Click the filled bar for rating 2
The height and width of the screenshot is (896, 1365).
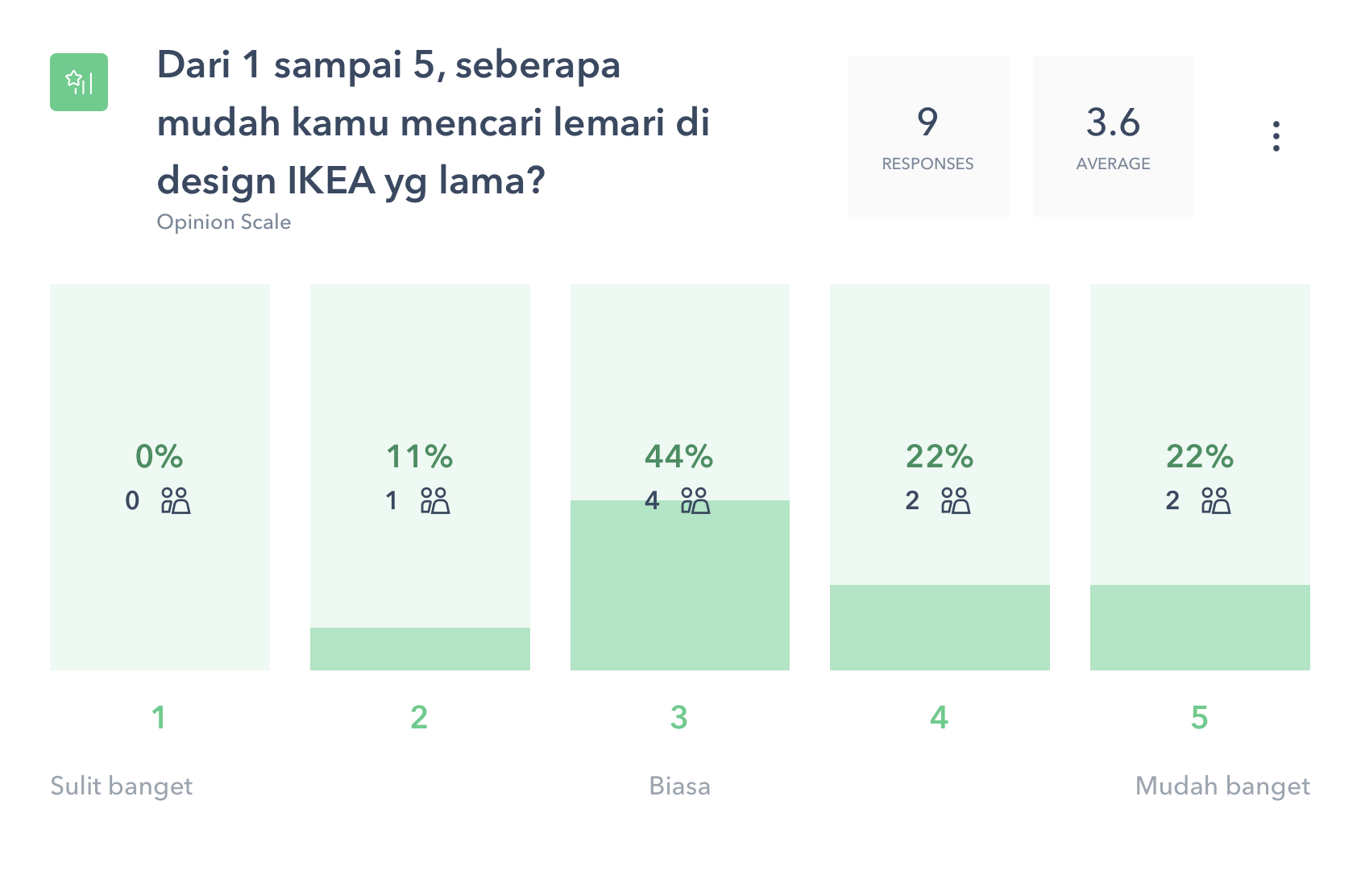point(420,649)
